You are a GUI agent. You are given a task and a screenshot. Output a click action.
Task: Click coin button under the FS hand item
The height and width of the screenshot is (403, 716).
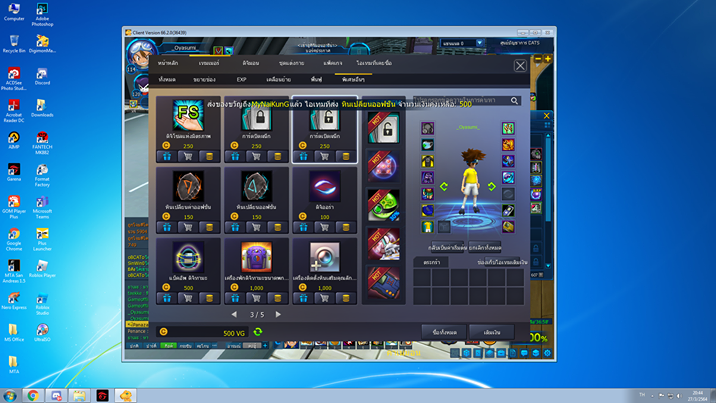210,157
